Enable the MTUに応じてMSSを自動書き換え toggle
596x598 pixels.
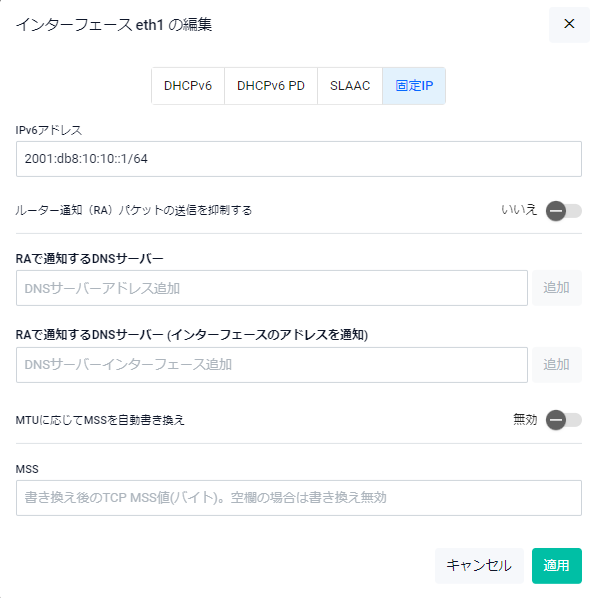(x=563, y=420)
